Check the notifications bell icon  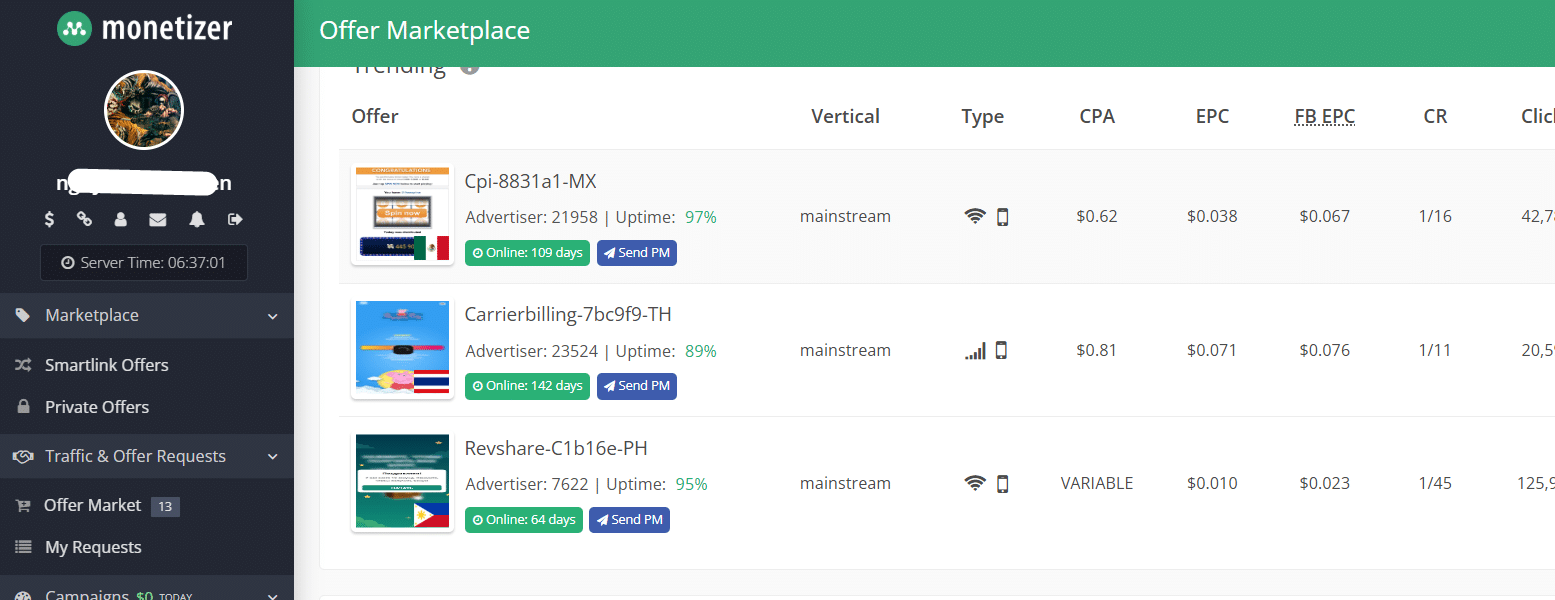(x=197, y=219)
